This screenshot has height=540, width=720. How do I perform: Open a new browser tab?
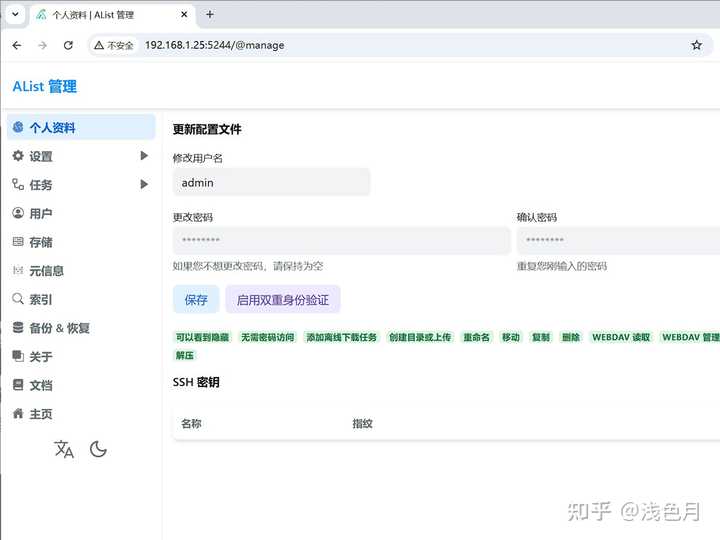click(x=210, y=14)
